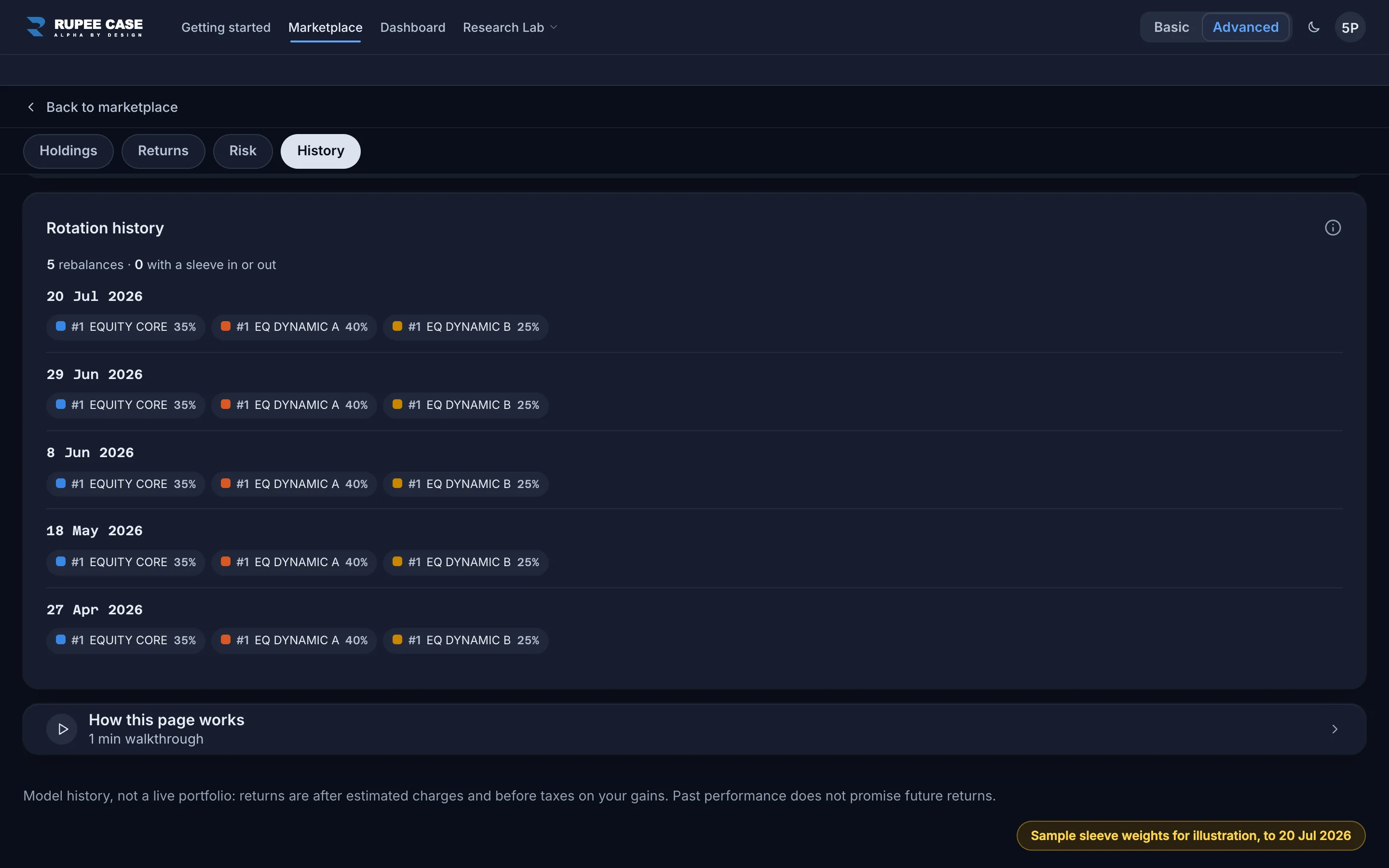Click orange square in 29 Jun EQ Dynamic A chip

tap(226, 404)
